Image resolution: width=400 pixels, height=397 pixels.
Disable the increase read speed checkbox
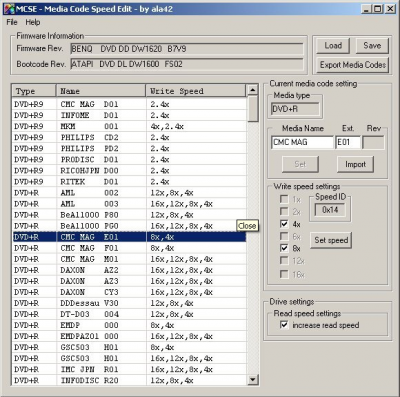click(284, 325)
